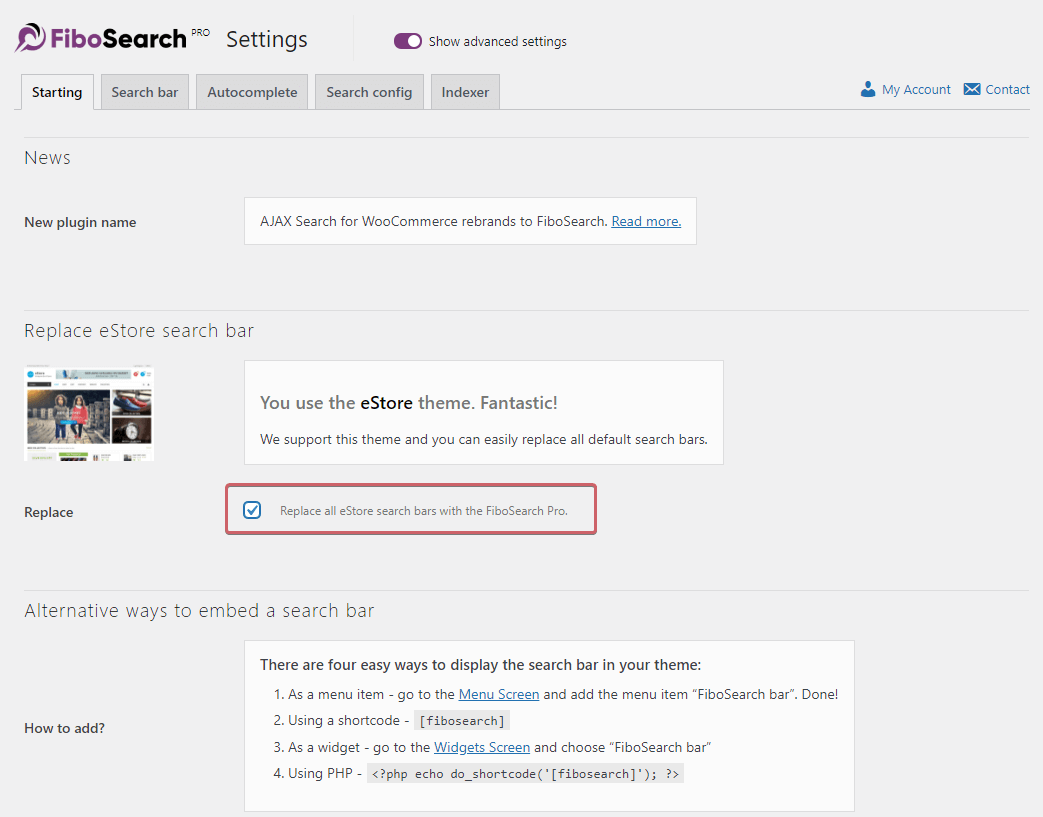Click the 'New plugin name' label
Image resolution: width=1043 pixels, height=817 pixels.
click(x=80, y=222)
